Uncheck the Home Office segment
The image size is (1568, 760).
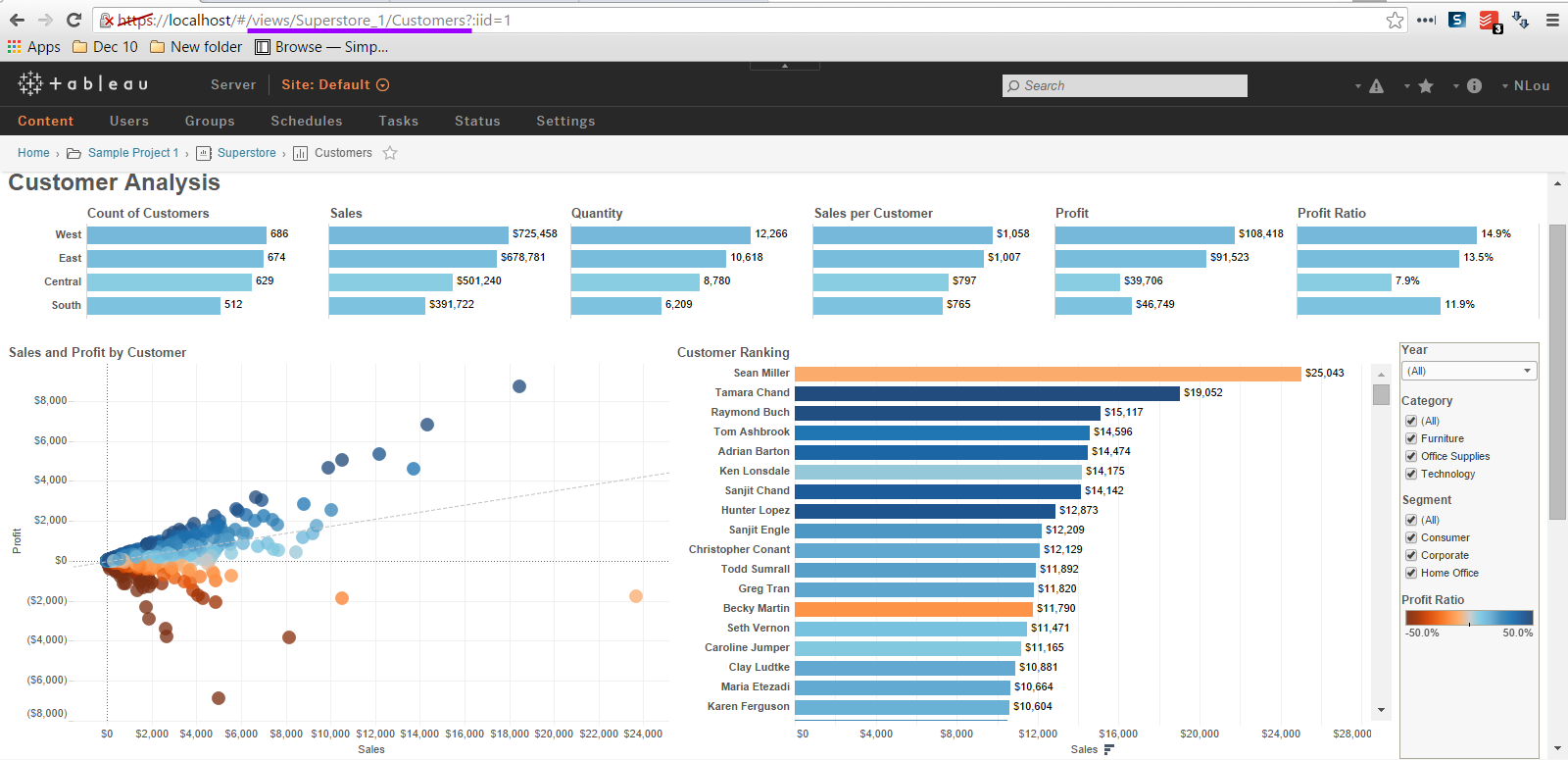[1411, 574]
